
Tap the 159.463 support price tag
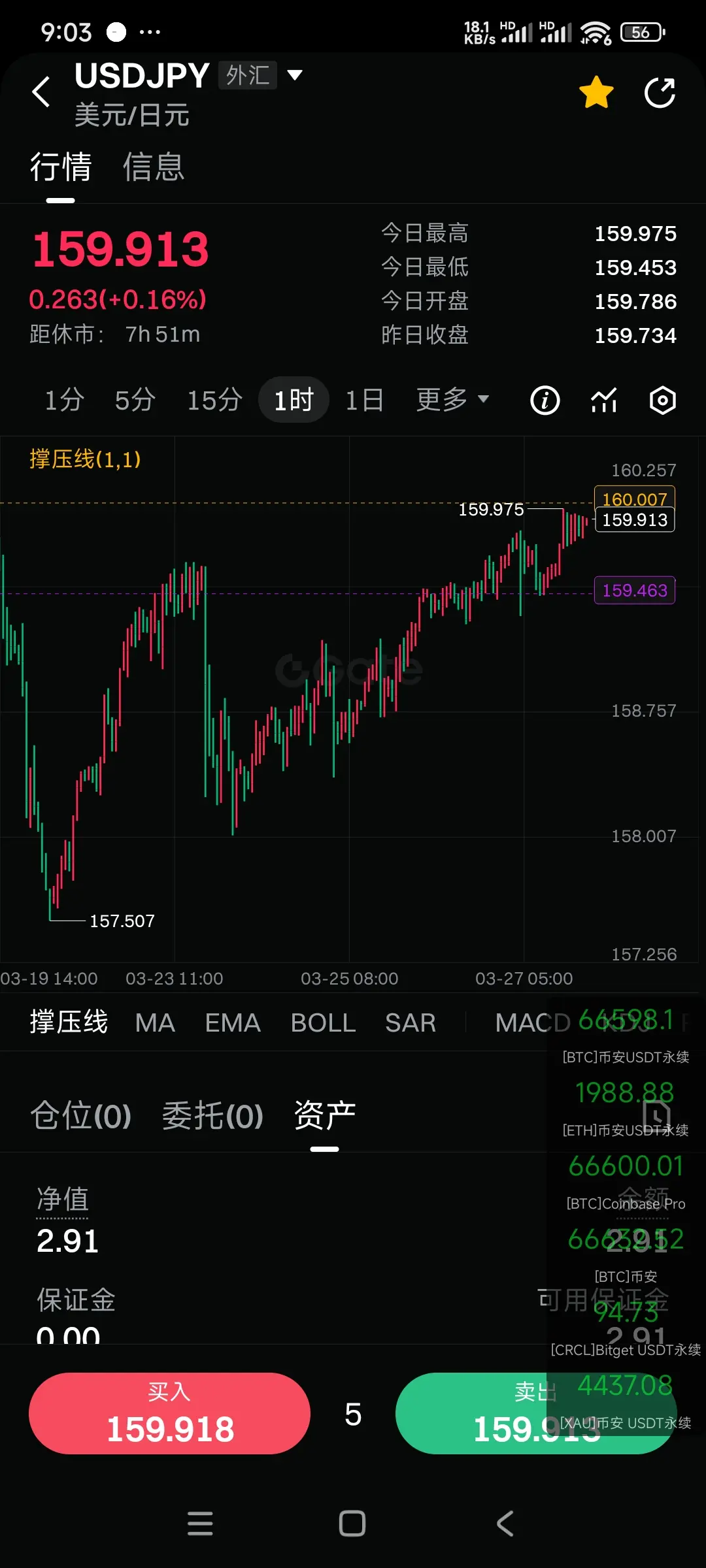coord(634,590)
